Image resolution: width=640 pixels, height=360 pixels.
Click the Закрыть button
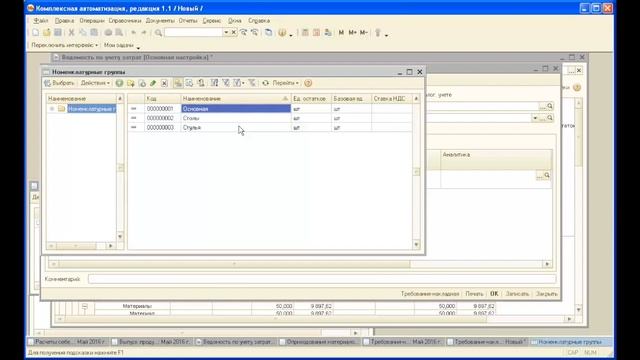[547, 294]
